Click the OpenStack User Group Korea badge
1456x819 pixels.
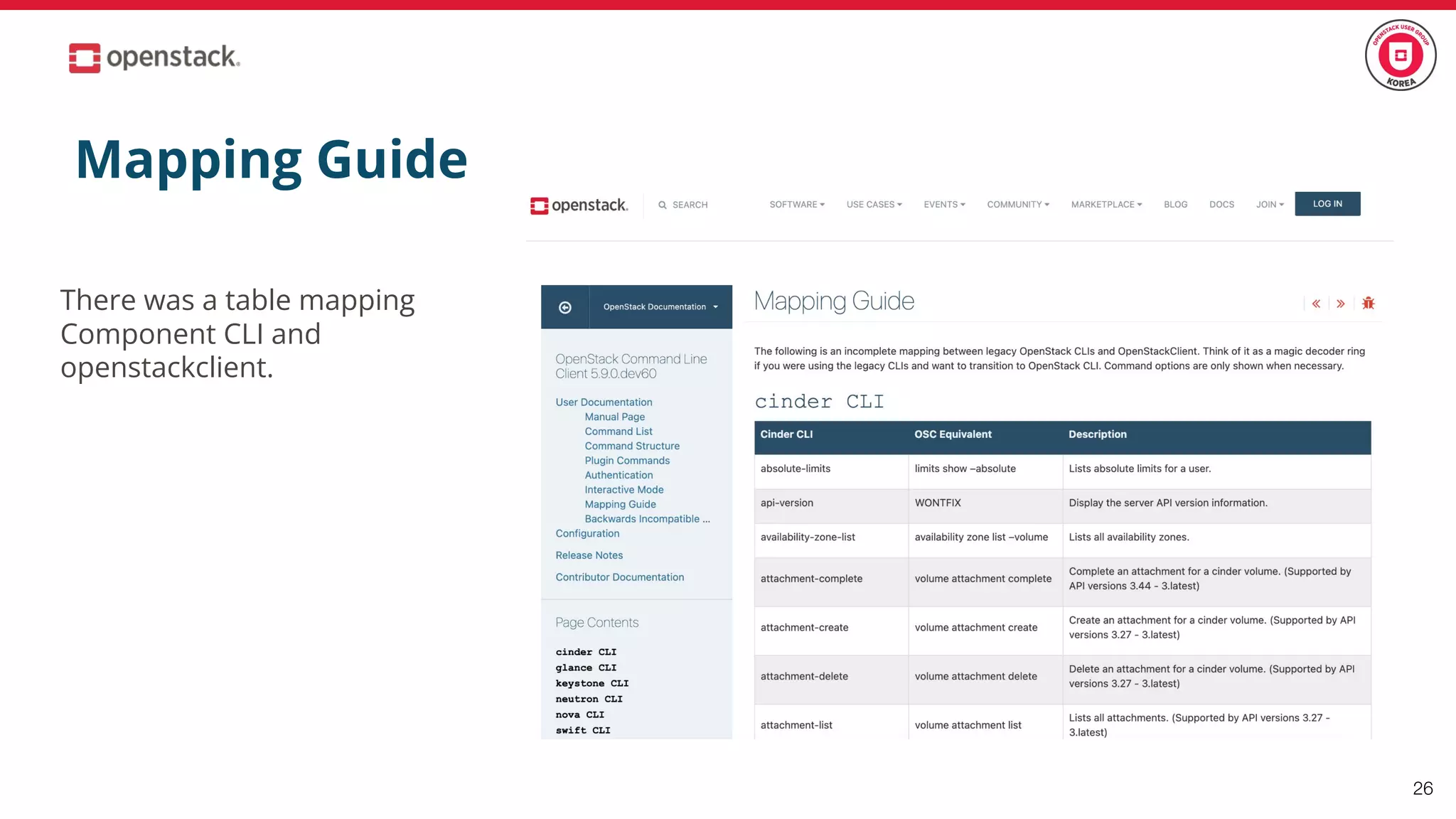1401,55
